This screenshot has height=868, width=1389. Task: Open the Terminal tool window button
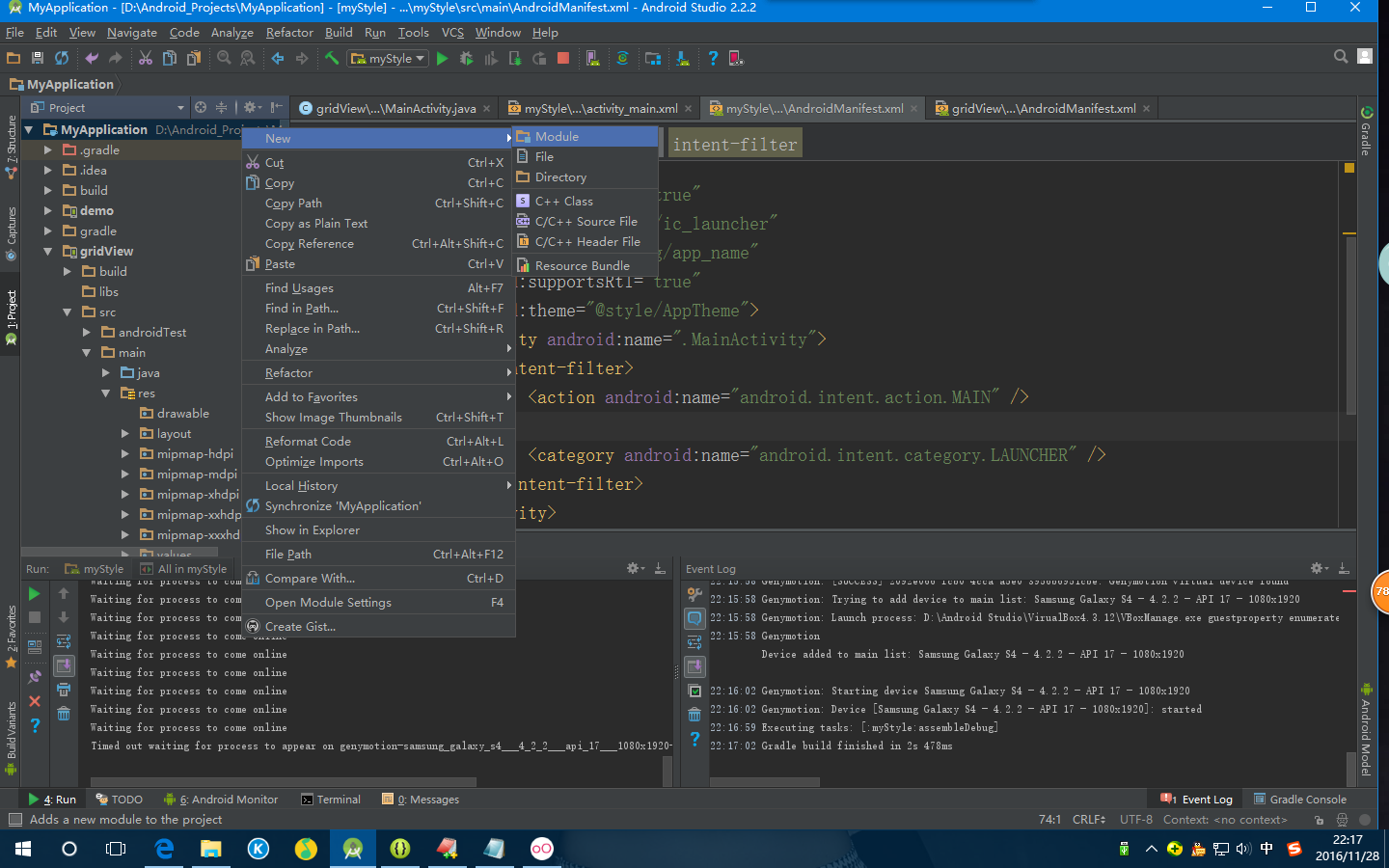(331, 800)
